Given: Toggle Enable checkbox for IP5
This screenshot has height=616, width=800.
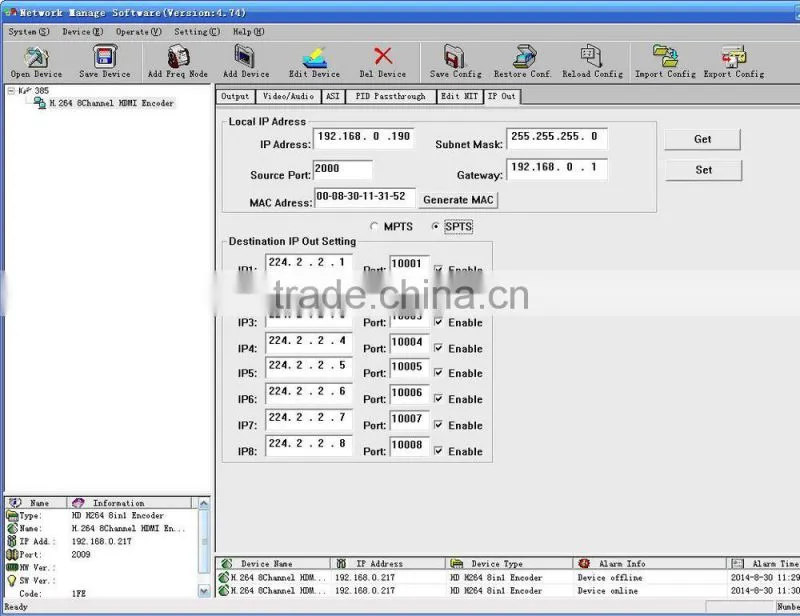Looking at the screenshot, I should pos(438,373).
